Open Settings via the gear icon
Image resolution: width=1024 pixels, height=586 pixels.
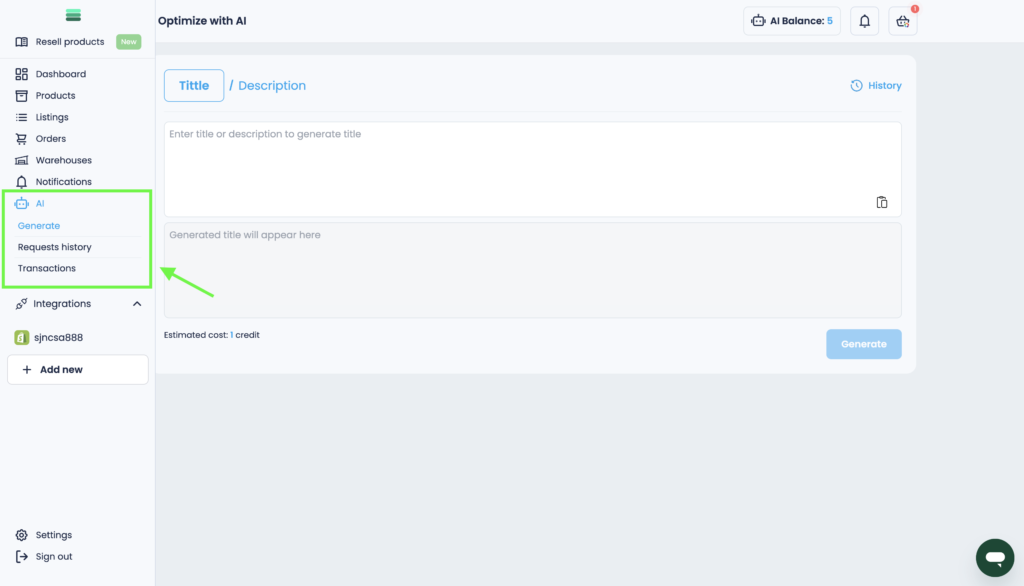click(22, 535)
